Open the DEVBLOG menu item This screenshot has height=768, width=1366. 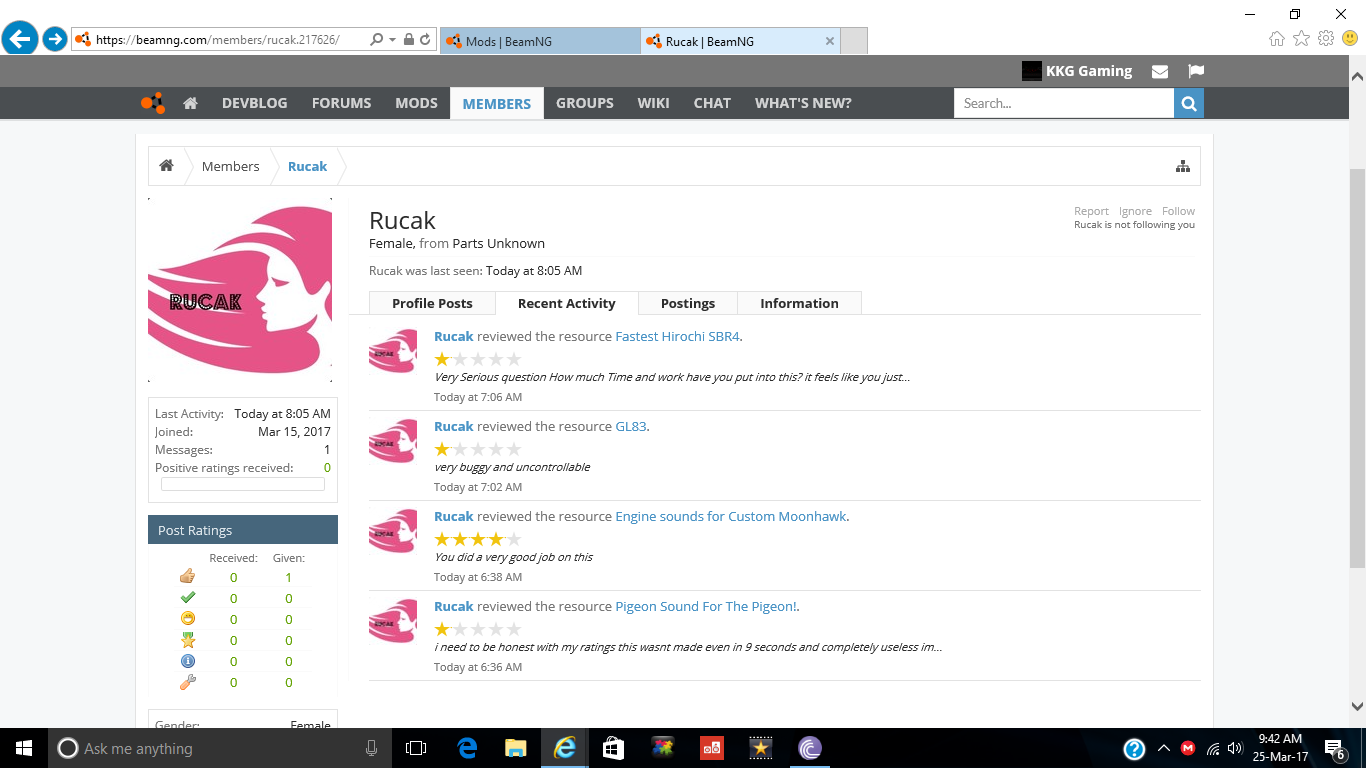click(254, 103)
